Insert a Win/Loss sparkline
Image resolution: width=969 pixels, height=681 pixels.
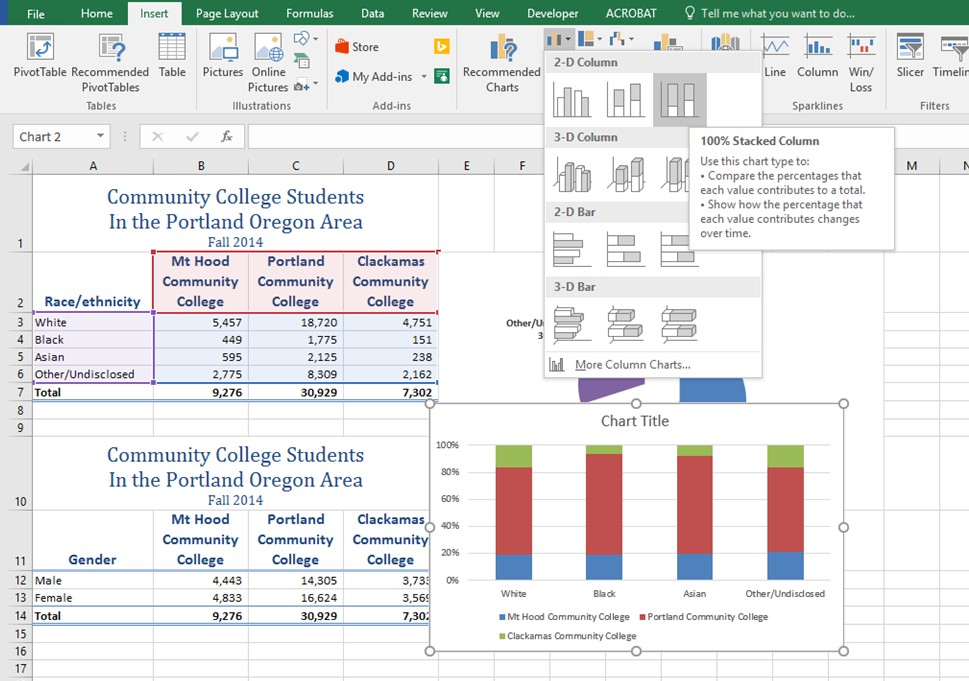tap(861, 63)
